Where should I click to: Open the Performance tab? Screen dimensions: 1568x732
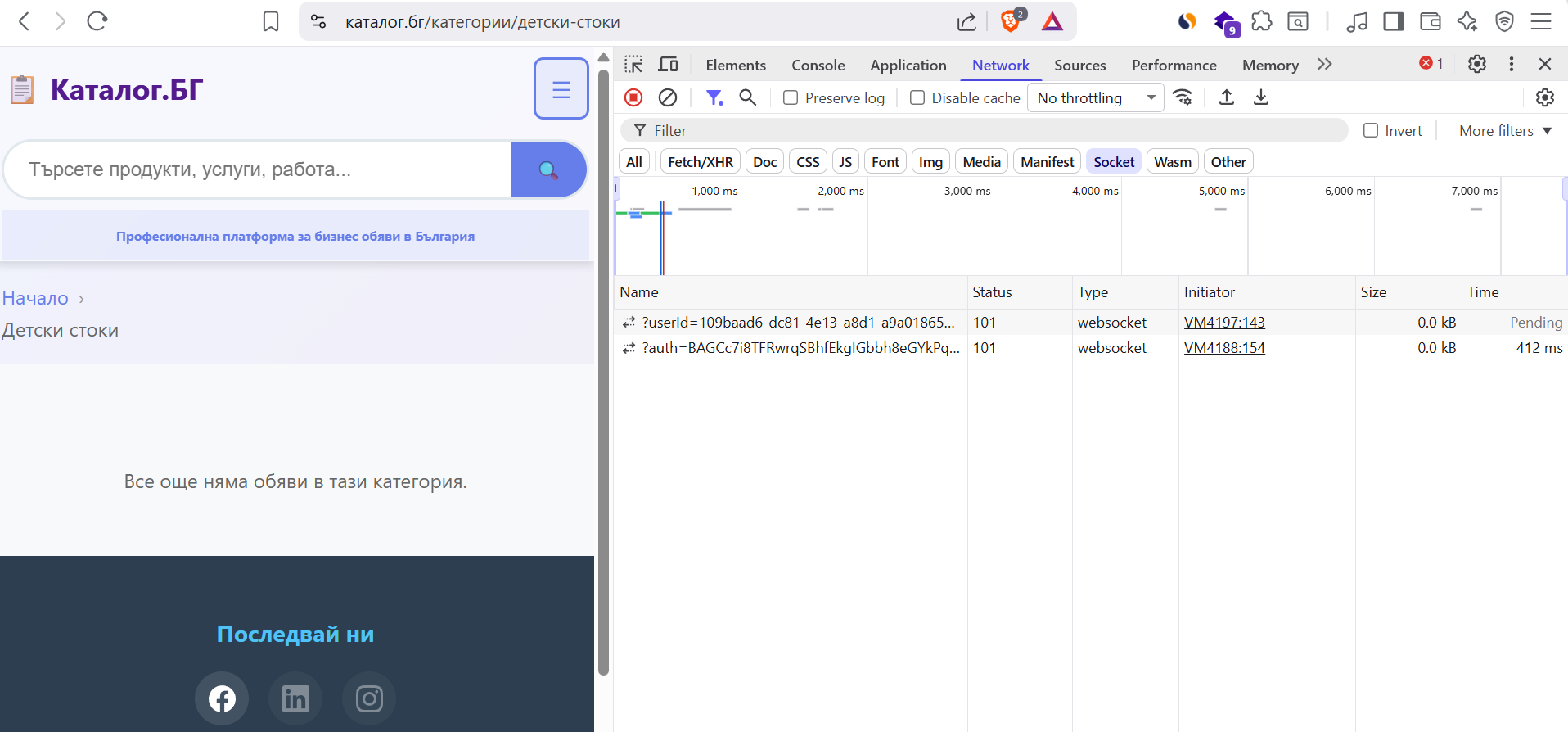click(1174, 66)
